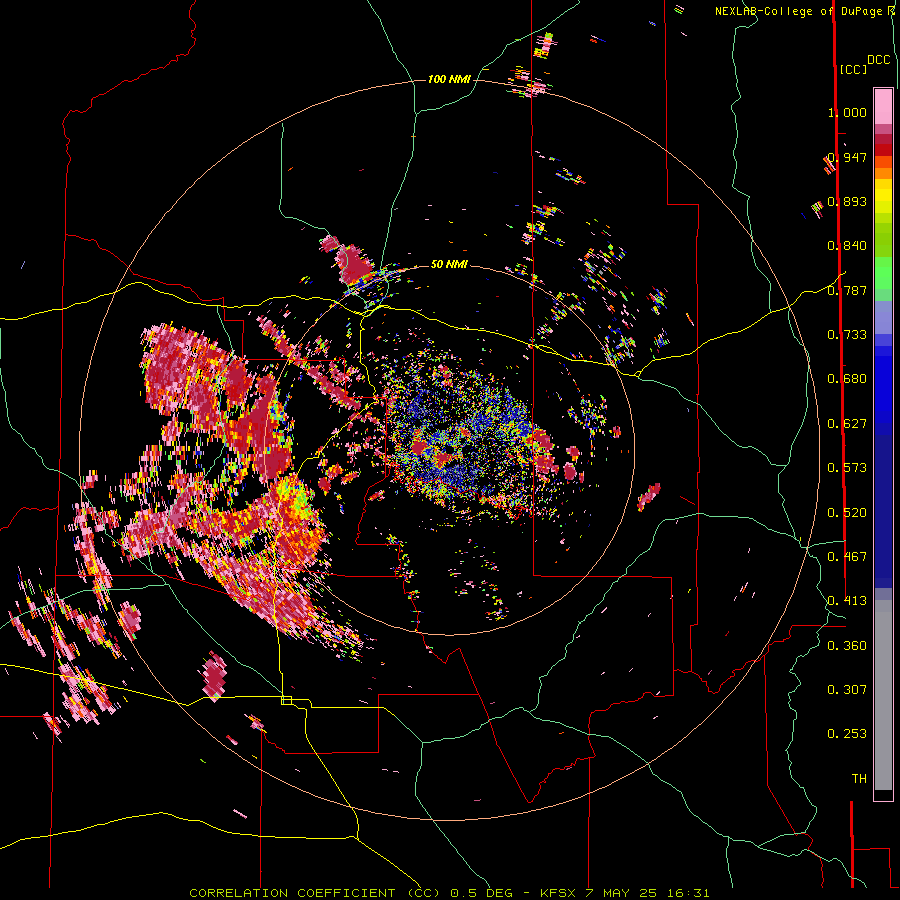Image resolution: width=900 pixels, height=900 pixels.
Task: Click the 0.467 scale value
Action: tap(847, 557)
